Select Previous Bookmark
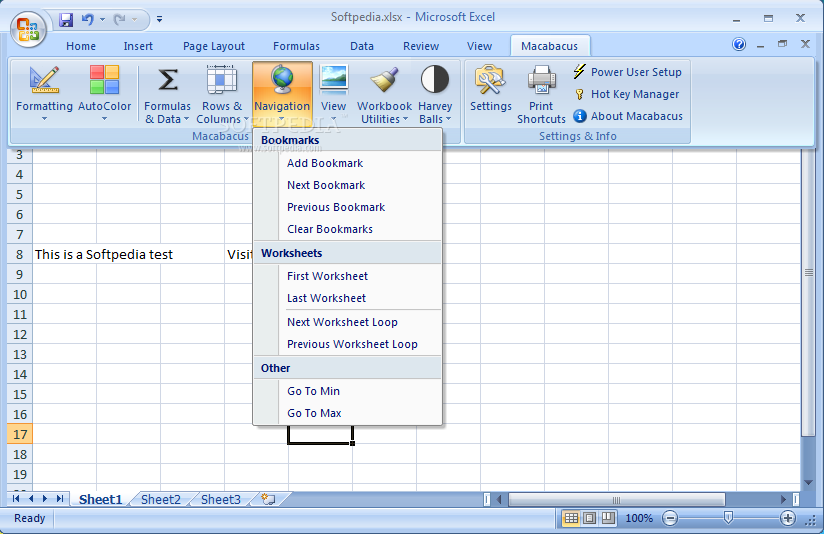 pyautogui.click(x=347, y=207)
